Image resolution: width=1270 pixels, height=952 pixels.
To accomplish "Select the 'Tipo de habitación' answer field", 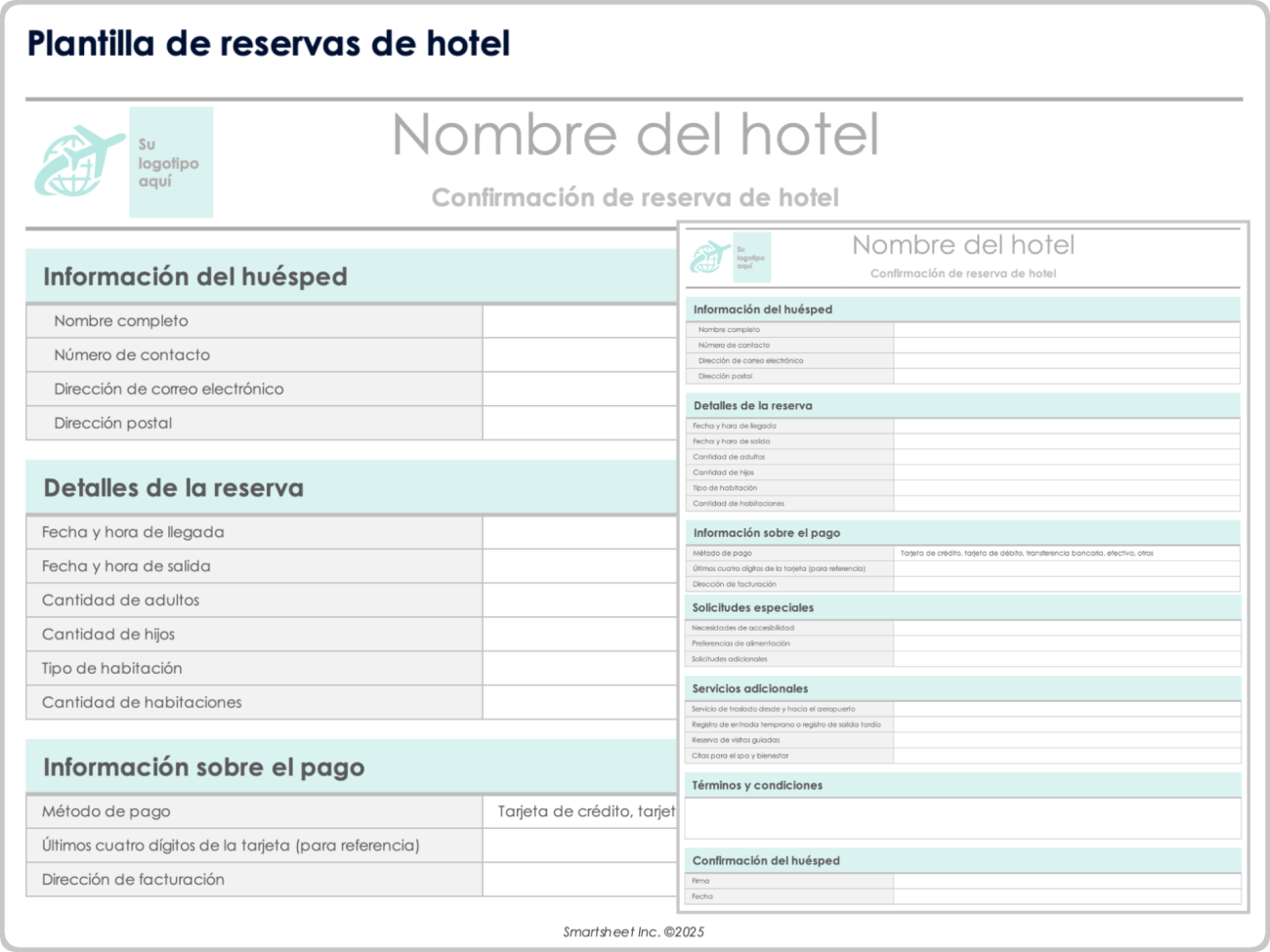I will click(x=581, y=668).
